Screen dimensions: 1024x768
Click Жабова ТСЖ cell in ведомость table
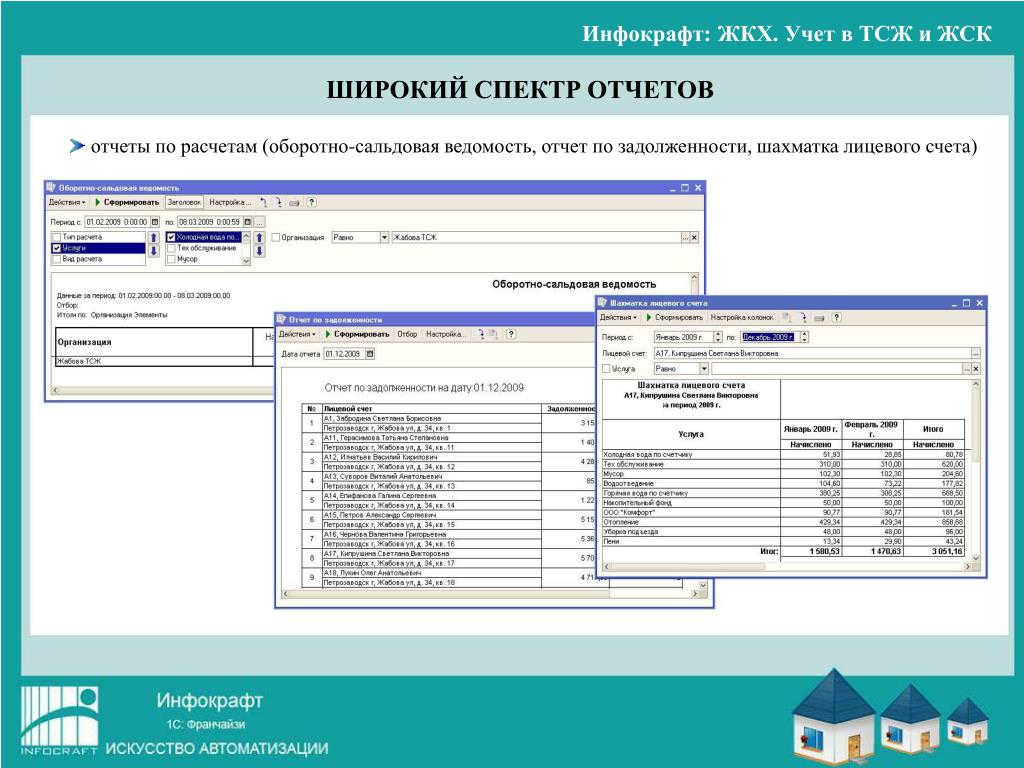point(154,361)
